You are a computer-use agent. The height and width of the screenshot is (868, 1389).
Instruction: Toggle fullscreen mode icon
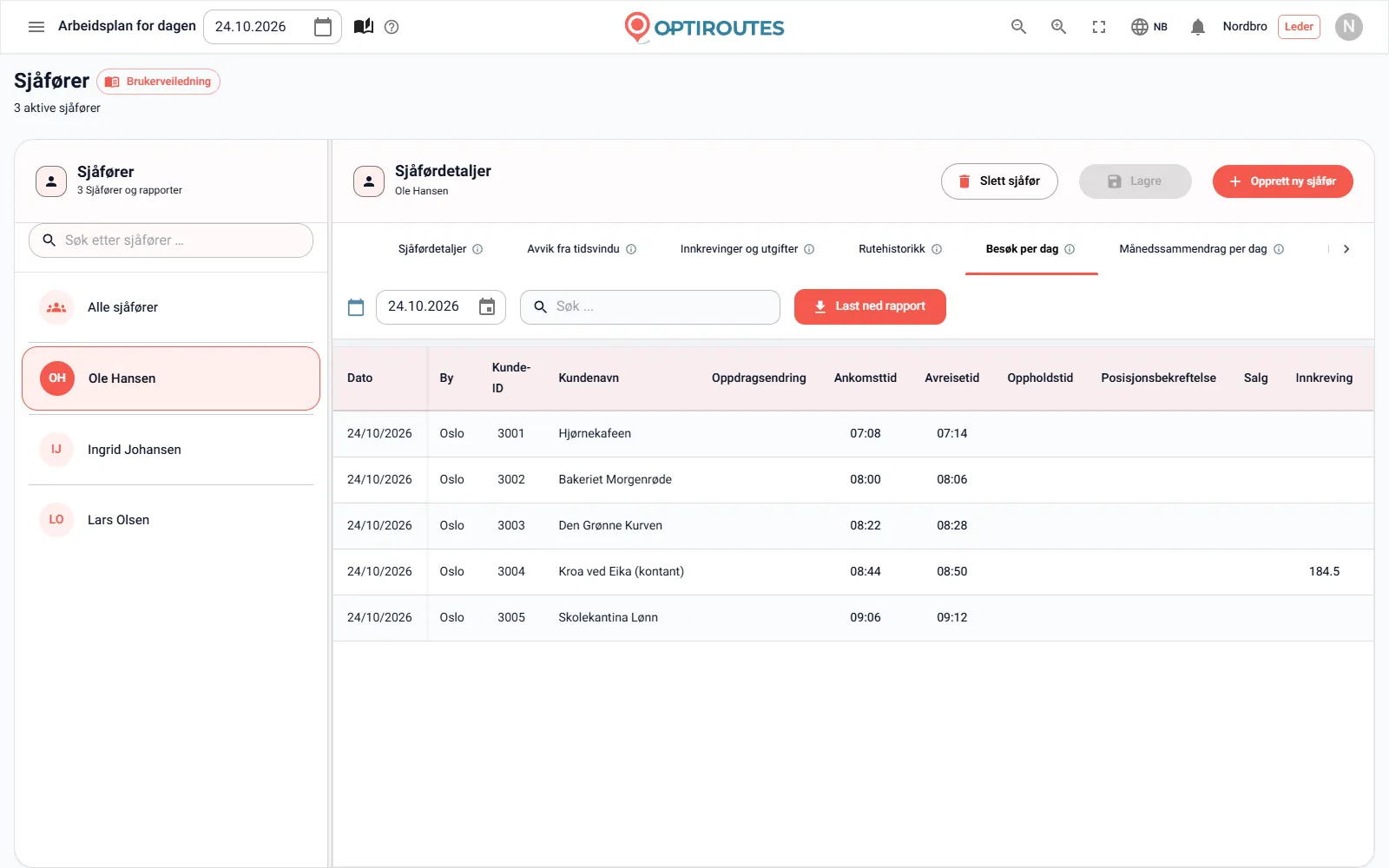click(1099, 27)
